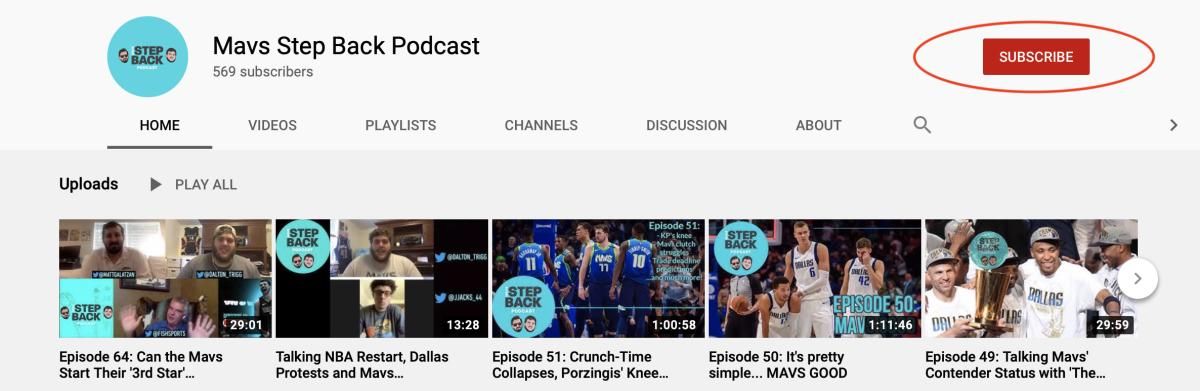Open Episode 49 video thumbnail
Viewport: 1200px width, 391px height.
(1031, 279)
